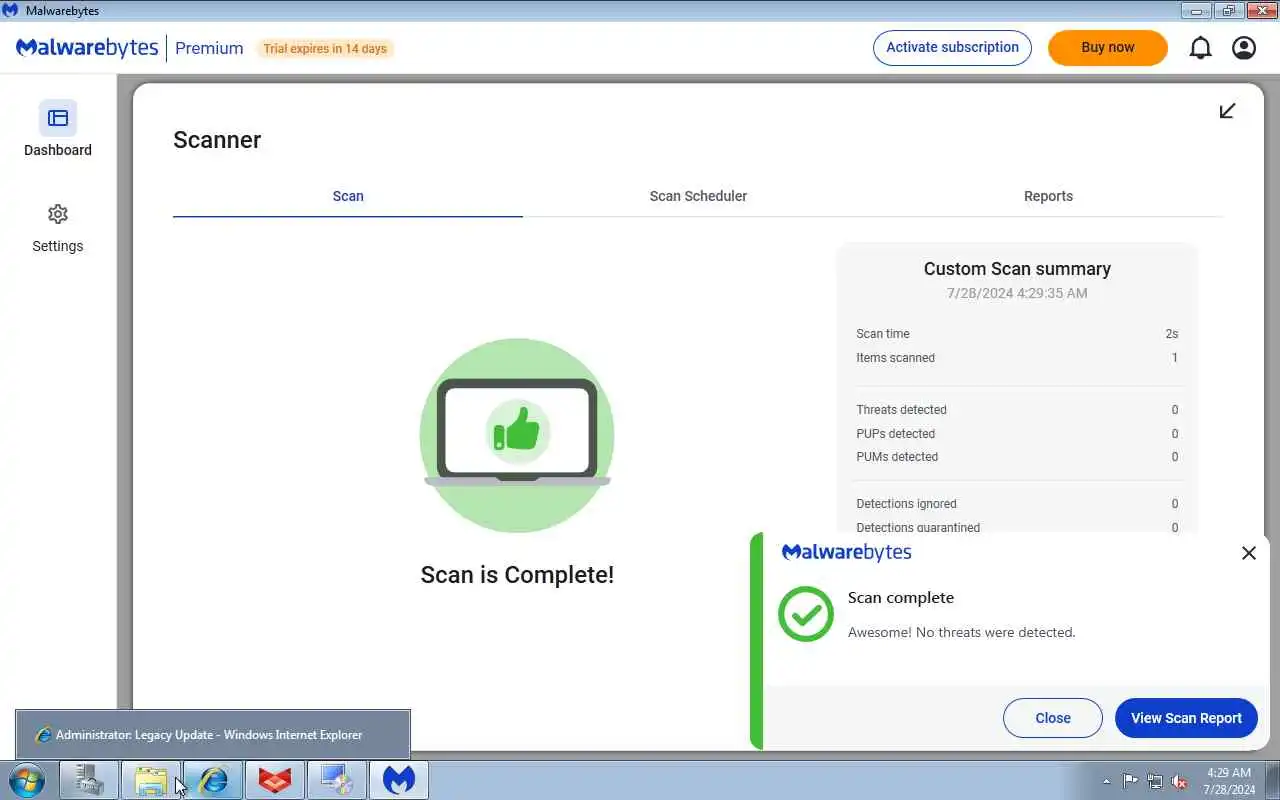Click the orange Buy now button
1280x800 pixels.
click(x=1108, y=48)
